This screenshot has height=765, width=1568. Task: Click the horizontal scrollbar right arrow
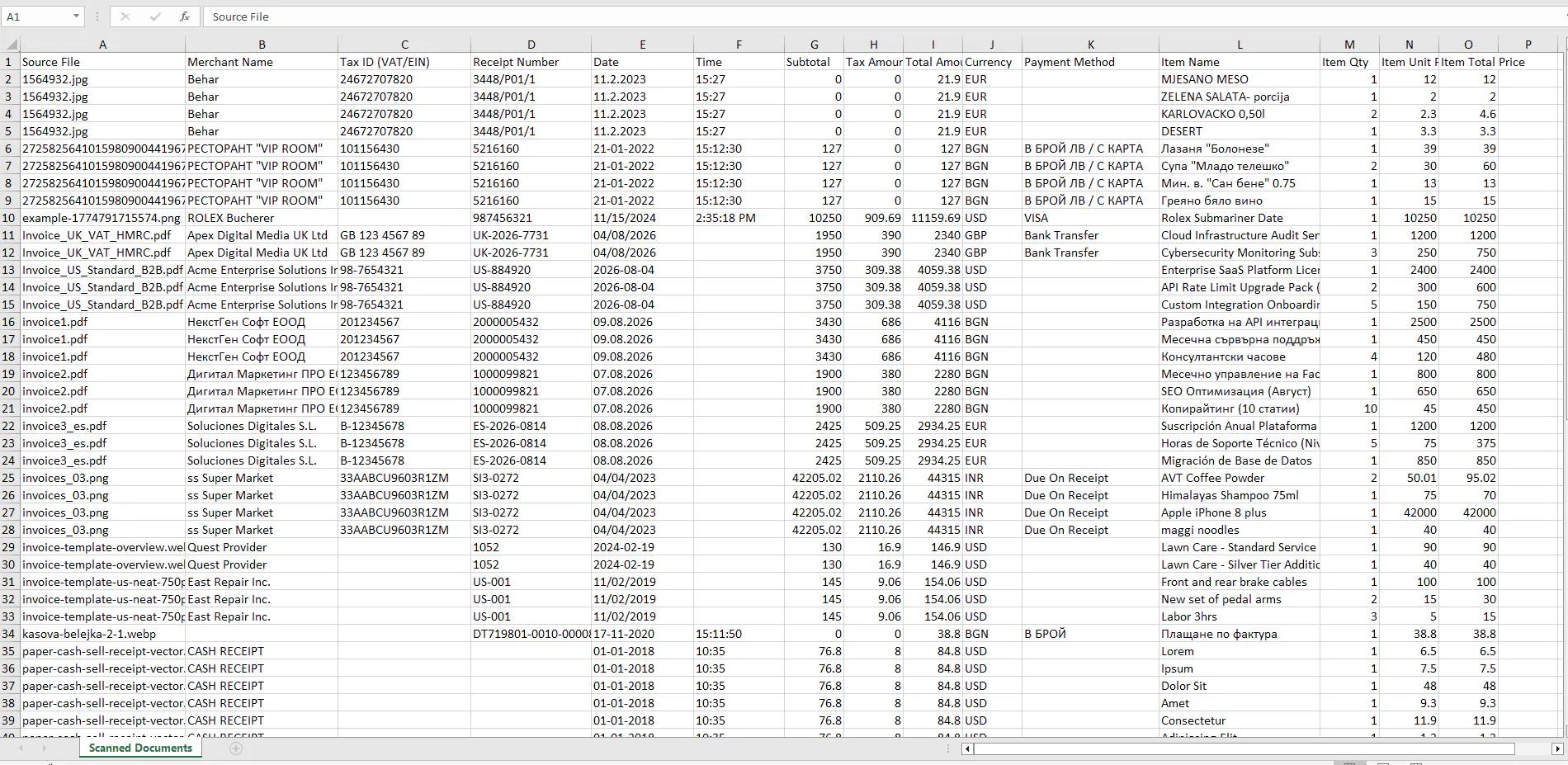(1557, 749)
